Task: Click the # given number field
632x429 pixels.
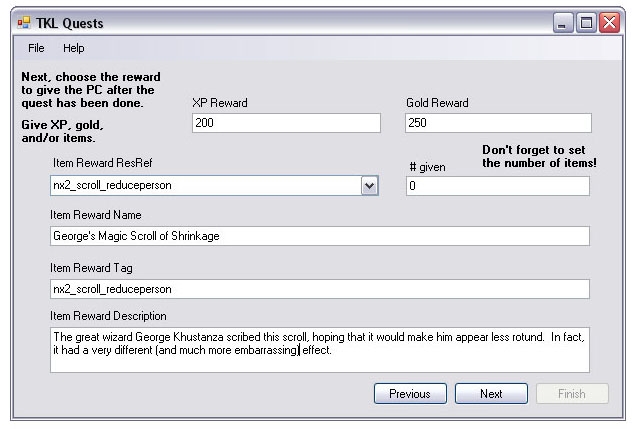Action: pyautogui.click(x=497, y=186)
